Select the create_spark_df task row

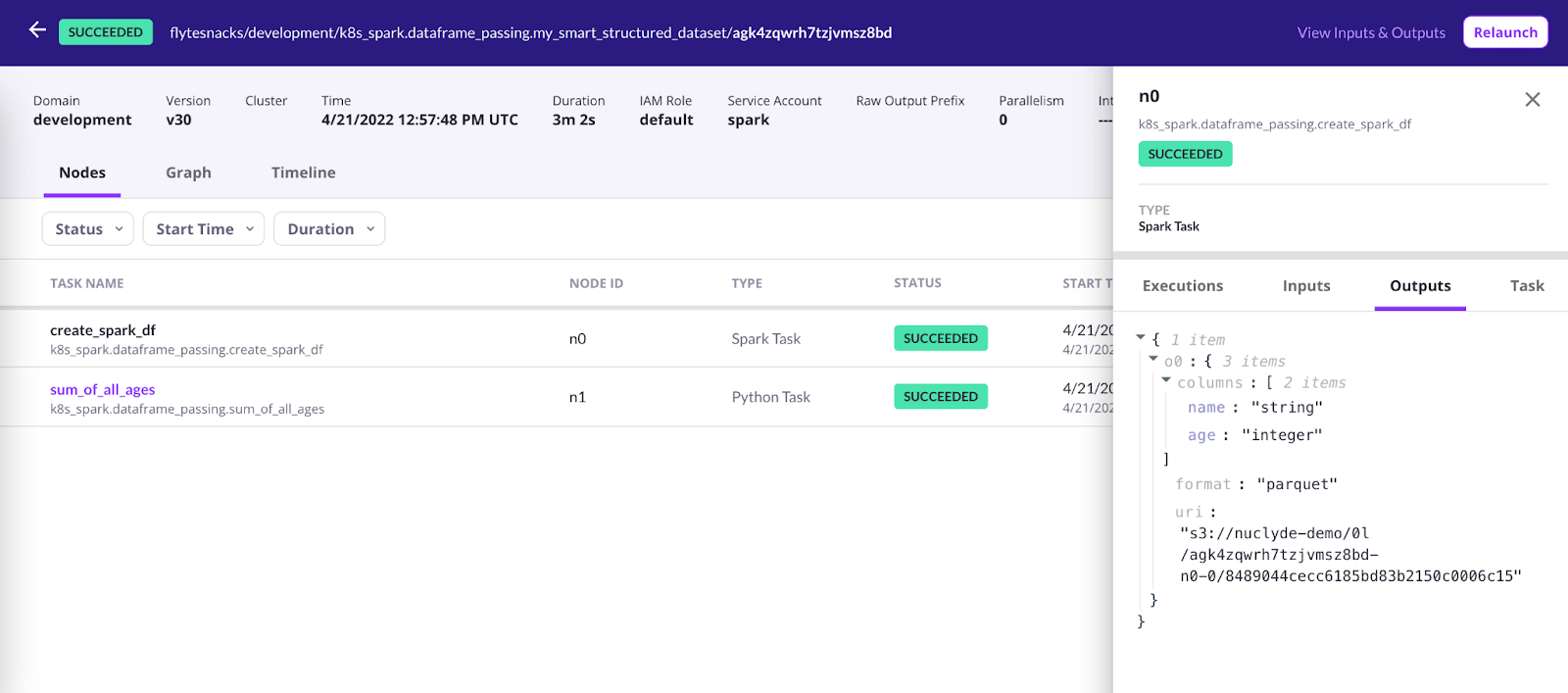click(557, 338)
